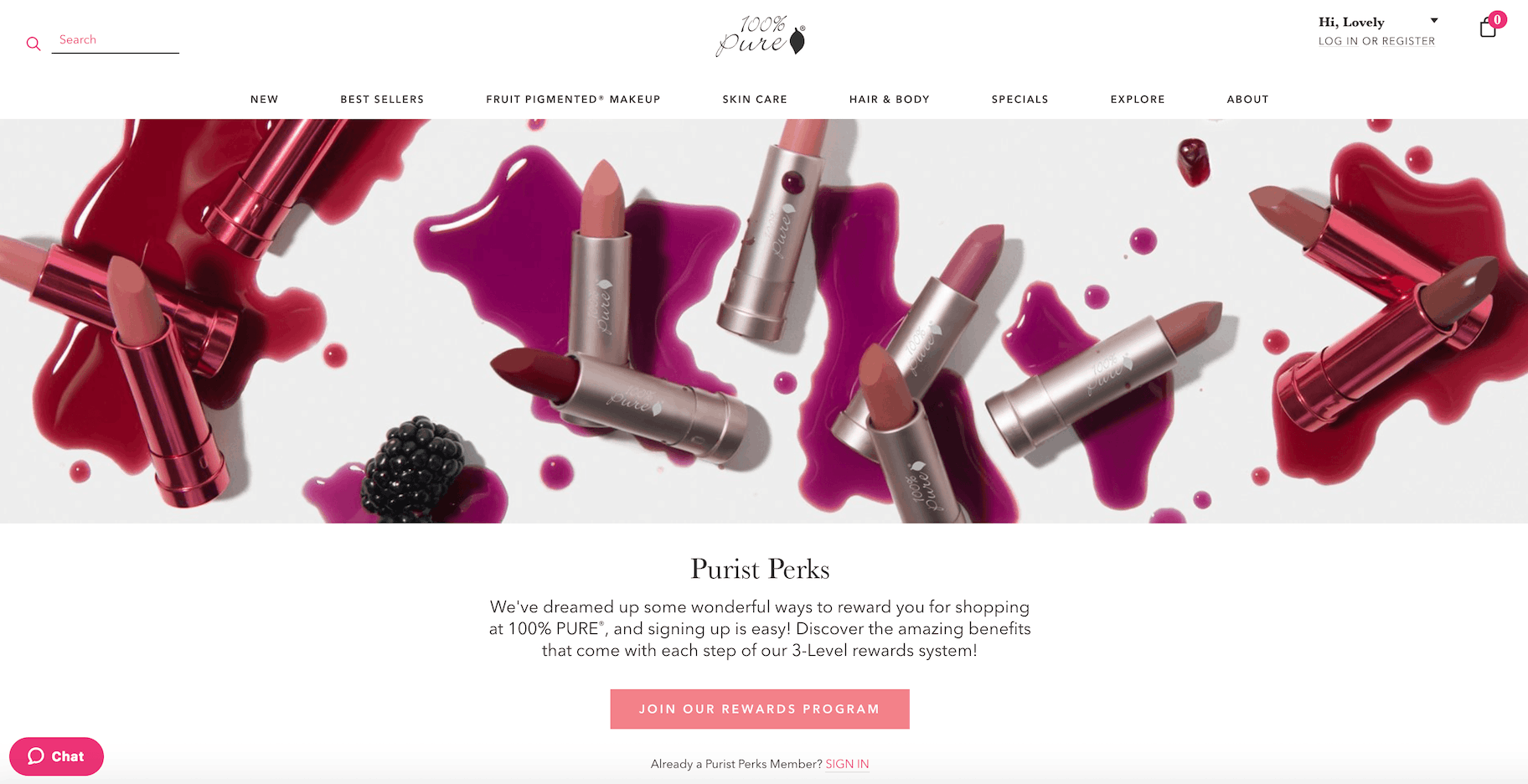1528x784 pixels.
Task: Open the Hair & Body menu
Action: coord(890,99)
